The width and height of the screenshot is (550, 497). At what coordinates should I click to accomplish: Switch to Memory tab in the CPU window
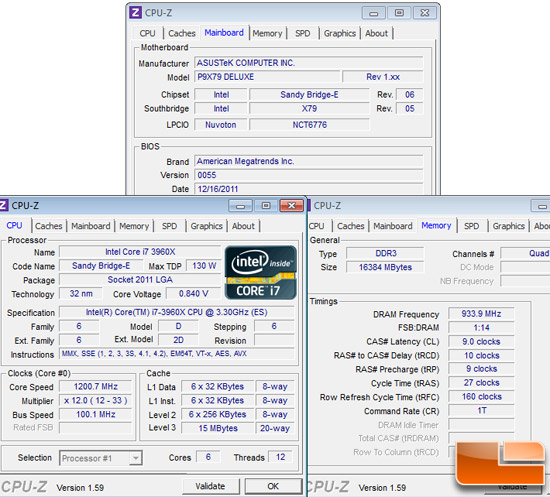(134, 226)
